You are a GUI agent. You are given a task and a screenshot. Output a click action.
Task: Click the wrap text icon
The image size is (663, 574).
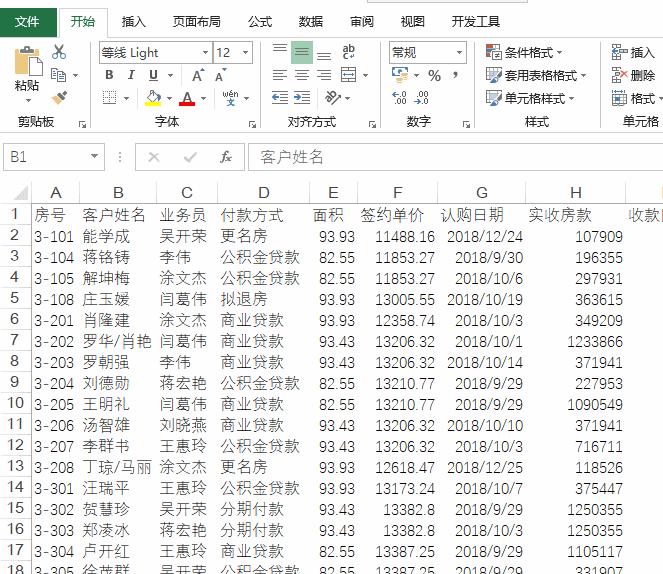point(349,52)
